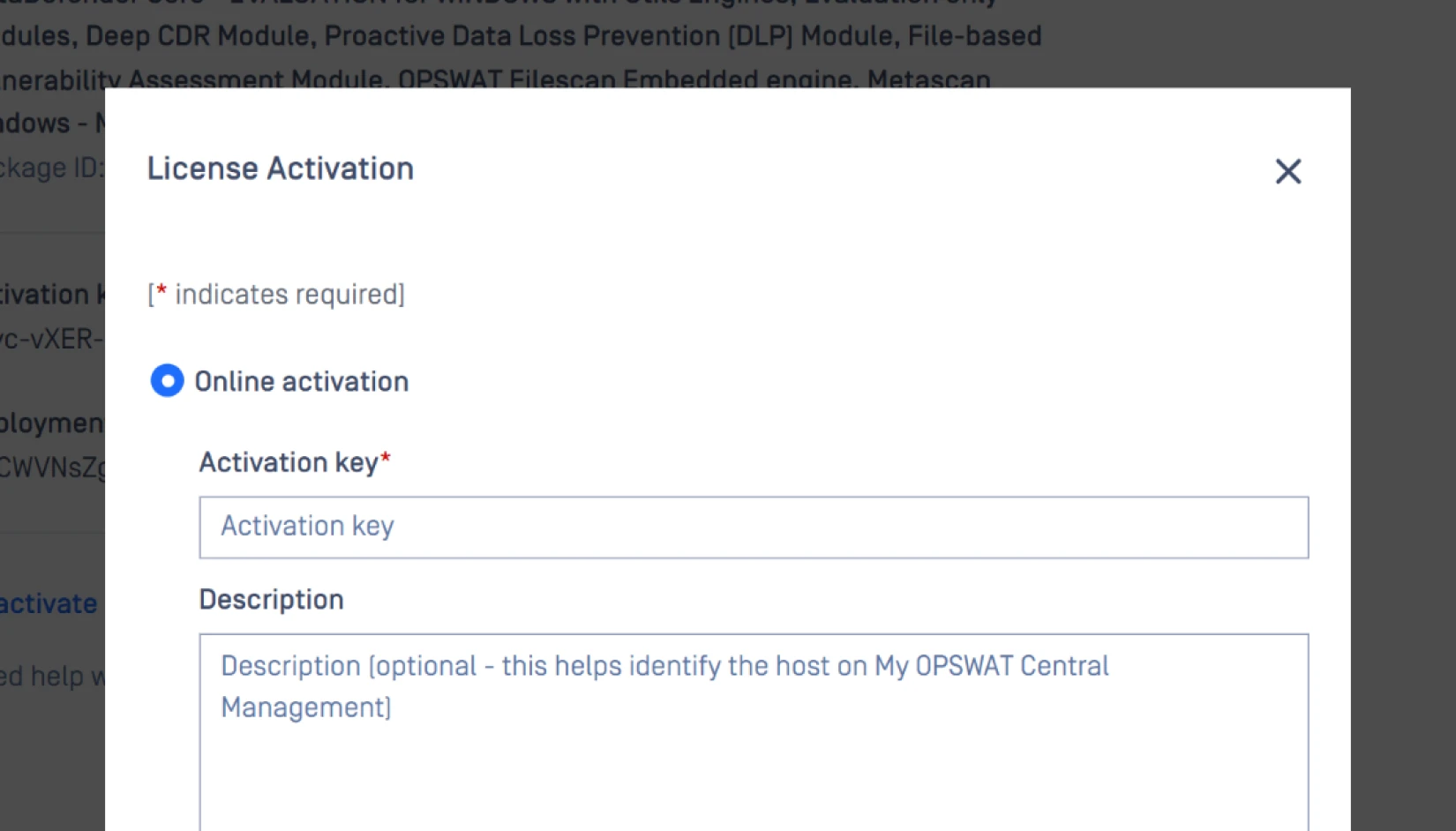Click the dimmed overlay right of the dialog
The height and width of the screenshot is (831, 1456).
[1403, 441]
